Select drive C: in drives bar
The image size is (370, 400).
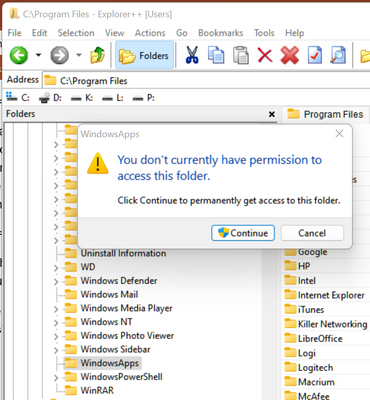[x=18, y=98]
